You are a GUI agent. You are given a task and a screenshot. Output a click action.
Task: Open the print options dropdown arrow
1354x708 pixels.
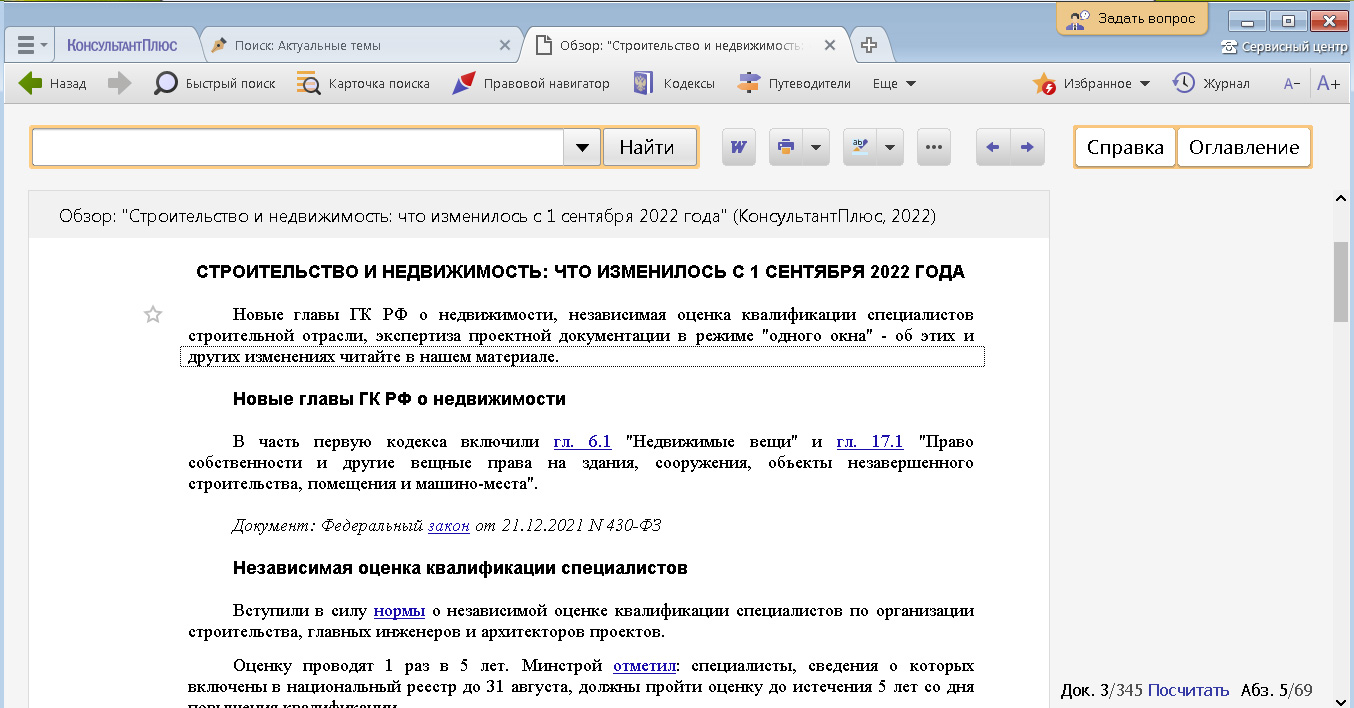coord(816,147)
